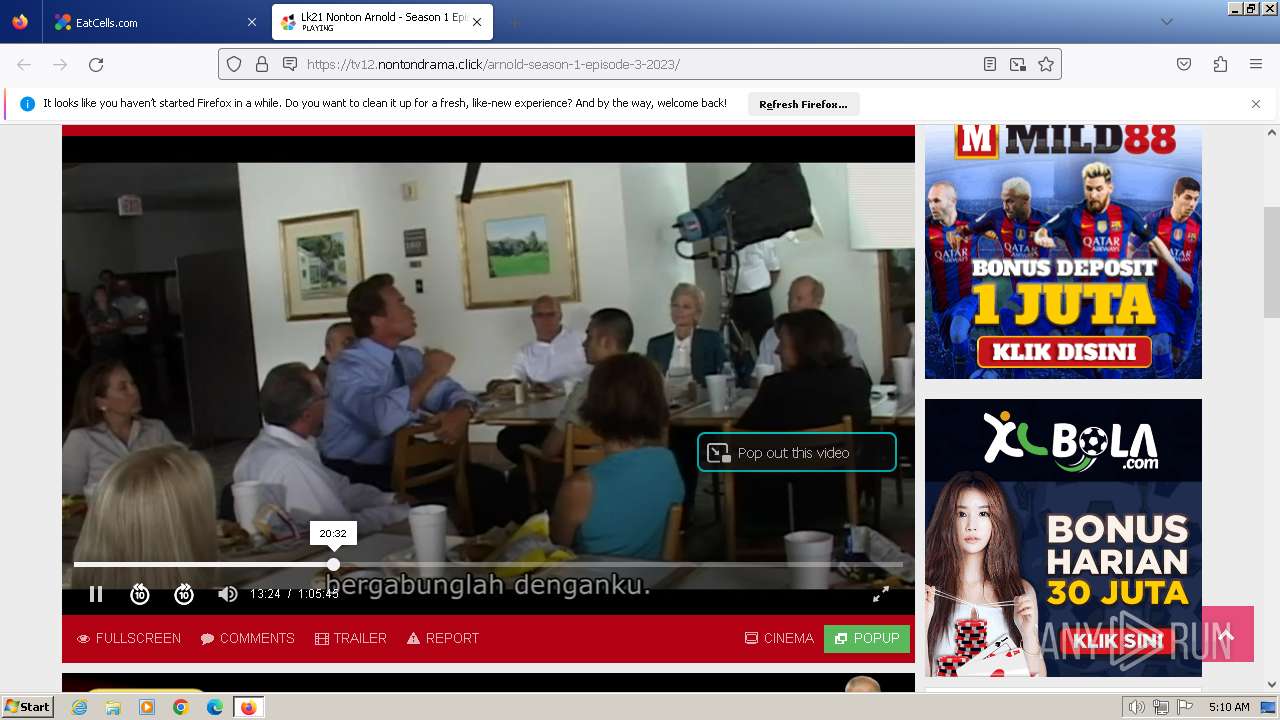Open FULLSCREEN option below player

[x=129, y=638]
